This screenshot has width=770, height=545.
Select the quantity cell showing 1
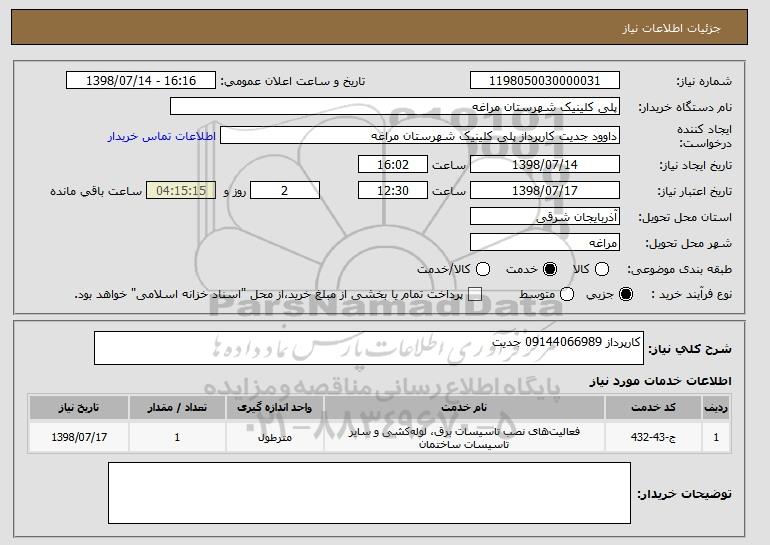click(x=177, y=437)
